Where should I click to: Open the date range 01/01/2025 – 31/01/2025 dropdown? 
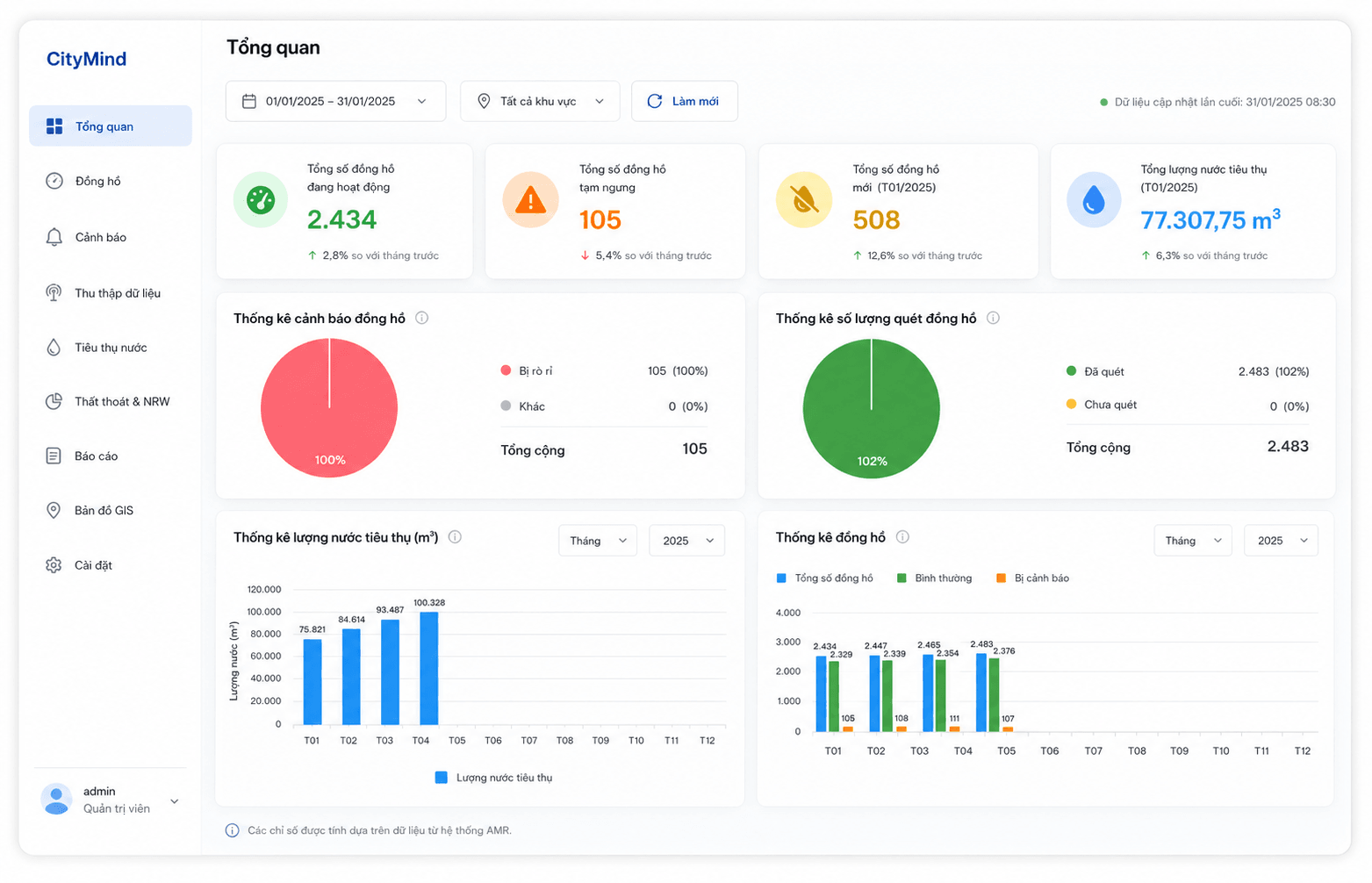coord(335,101)
